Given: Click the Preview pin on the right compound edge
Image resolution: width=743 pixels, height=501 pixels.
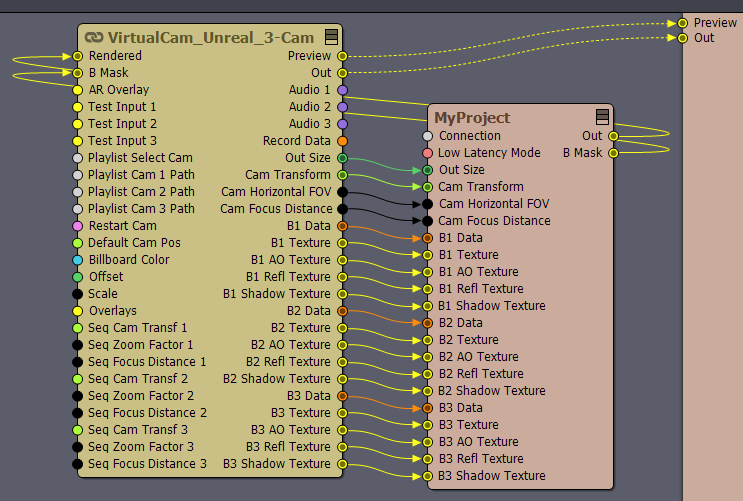Looking at the screenshot, I should 682,23.
